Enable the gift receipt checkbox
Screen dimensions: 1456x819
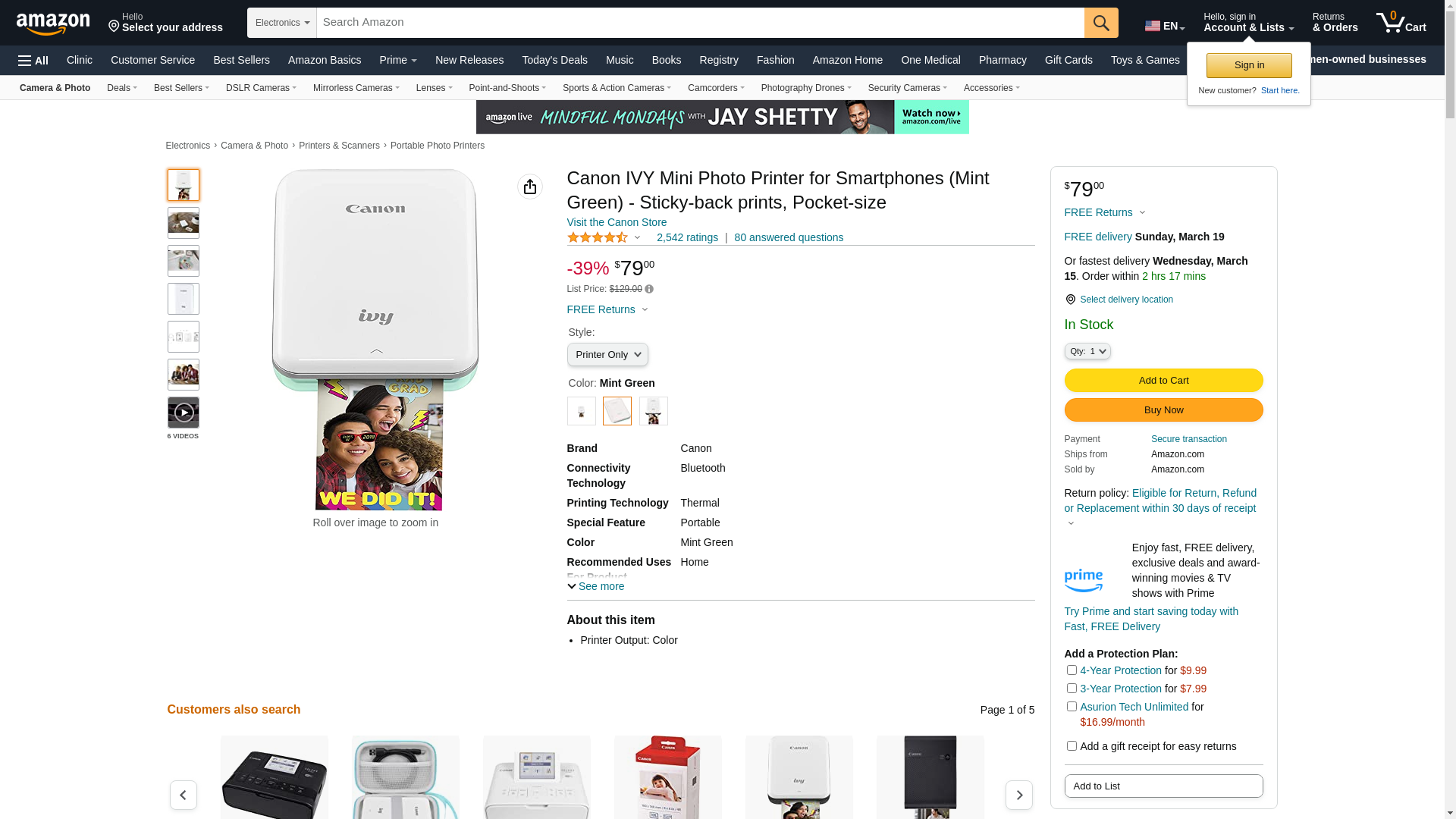pyautogui.click(x=1072, y=746)
